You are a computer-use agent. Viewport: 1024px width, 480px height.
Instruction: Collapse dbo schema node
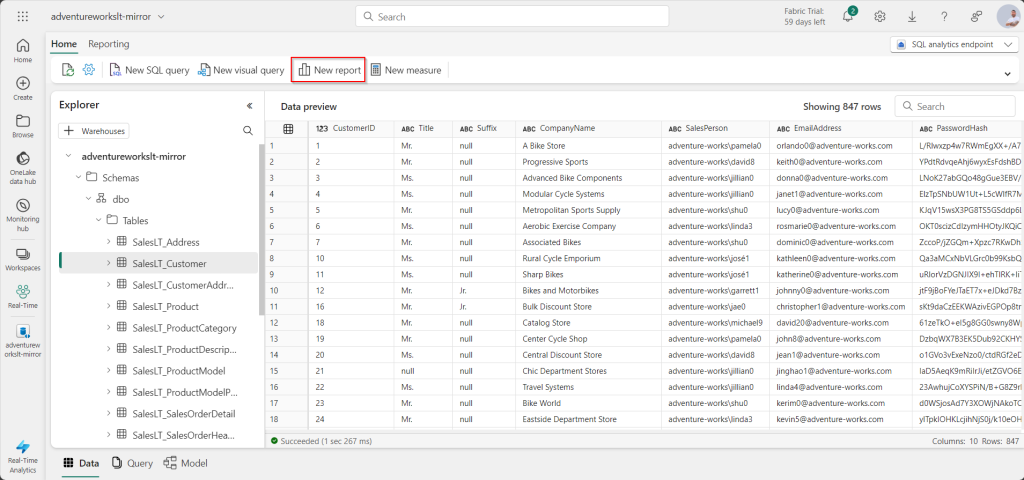89,199
